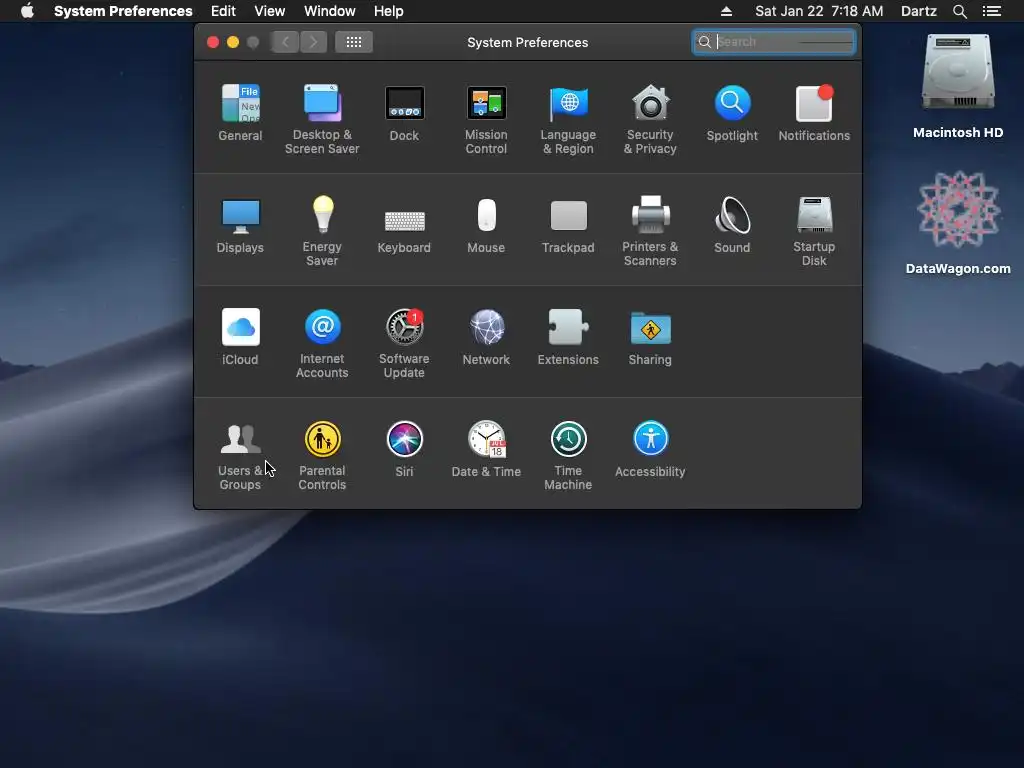Open Printers & Scanners pane
1024x768 pixels.
click(x=650, y=231)
